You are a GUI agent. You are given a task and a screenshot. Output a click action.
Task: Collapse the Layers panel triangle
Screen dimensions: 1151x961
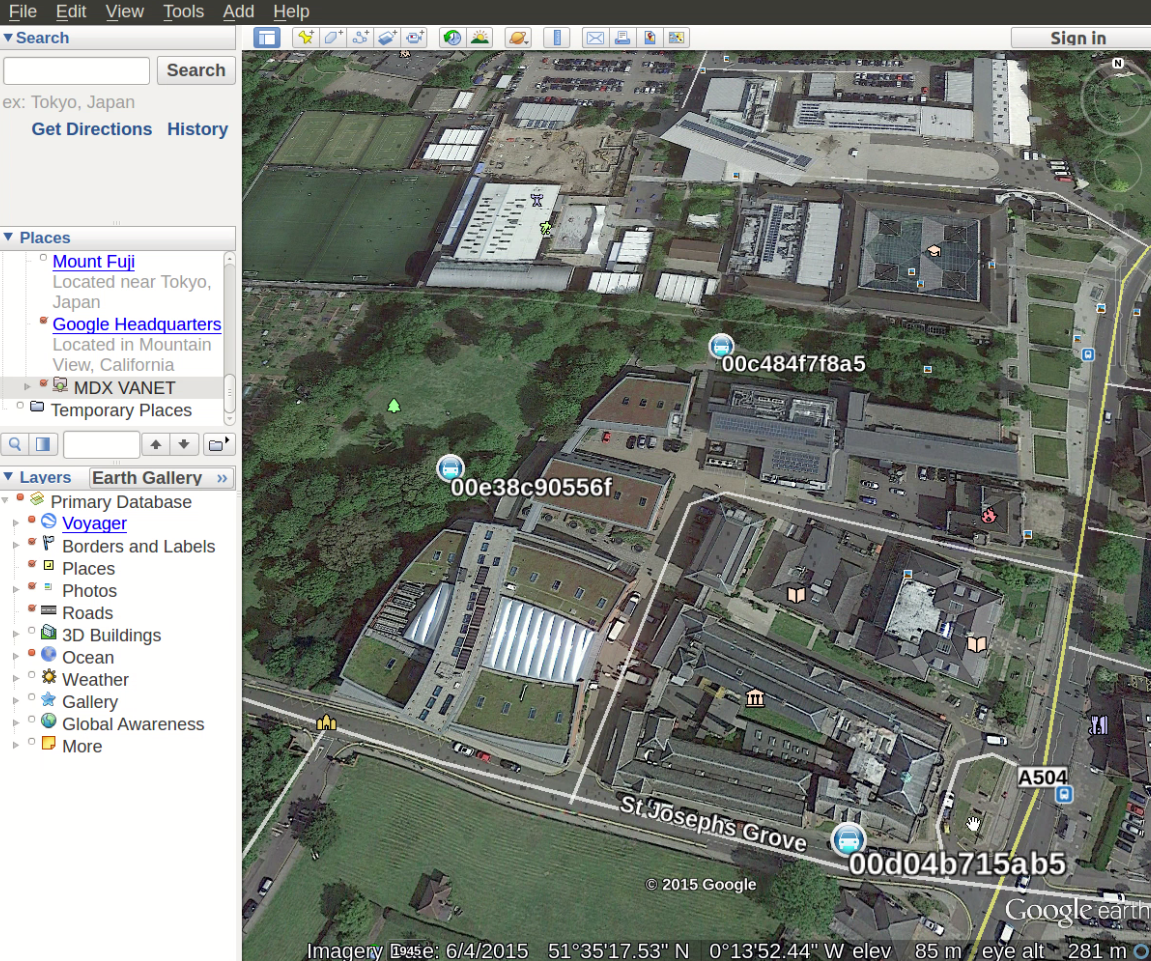(x=8, y=476)
